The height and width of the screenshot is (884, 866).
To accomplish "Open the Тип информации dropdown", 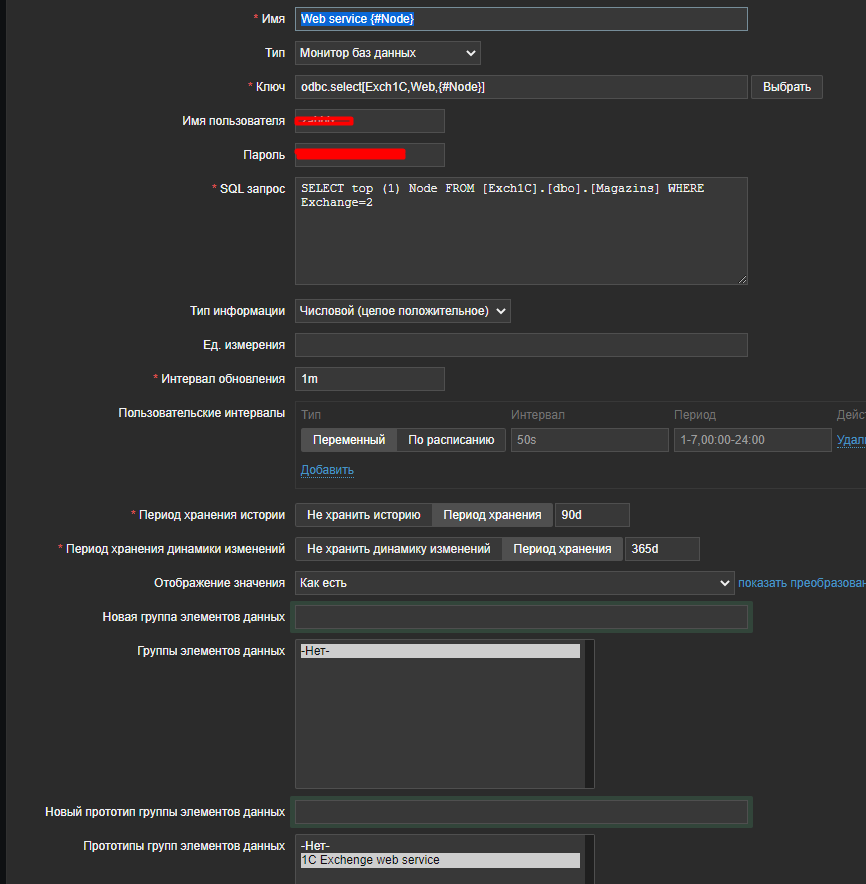I will (402, 311).
